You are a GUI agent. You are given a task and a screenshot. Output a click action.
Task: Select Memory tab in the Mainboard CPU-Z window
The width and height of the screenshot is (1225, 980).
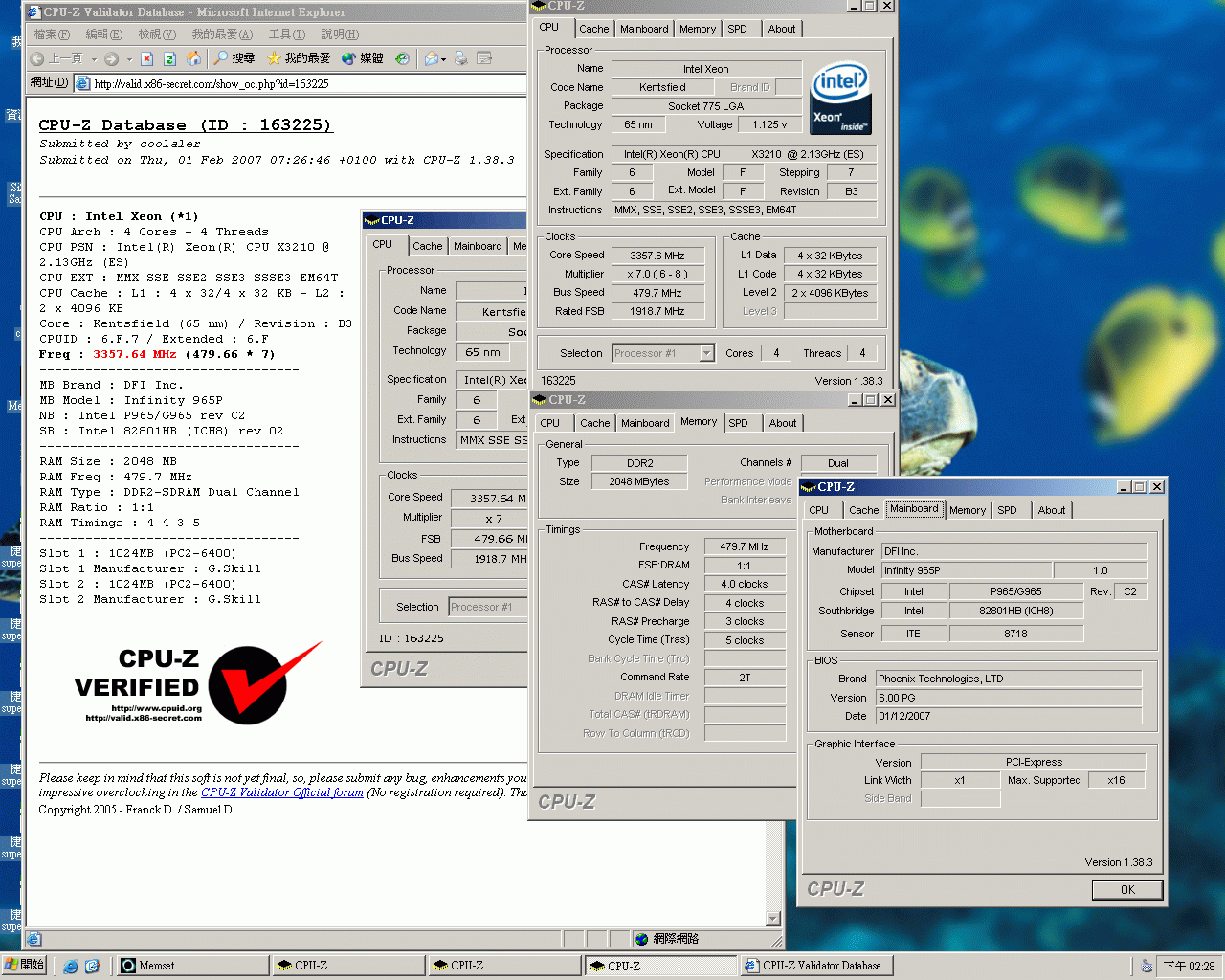pos(967,510)
